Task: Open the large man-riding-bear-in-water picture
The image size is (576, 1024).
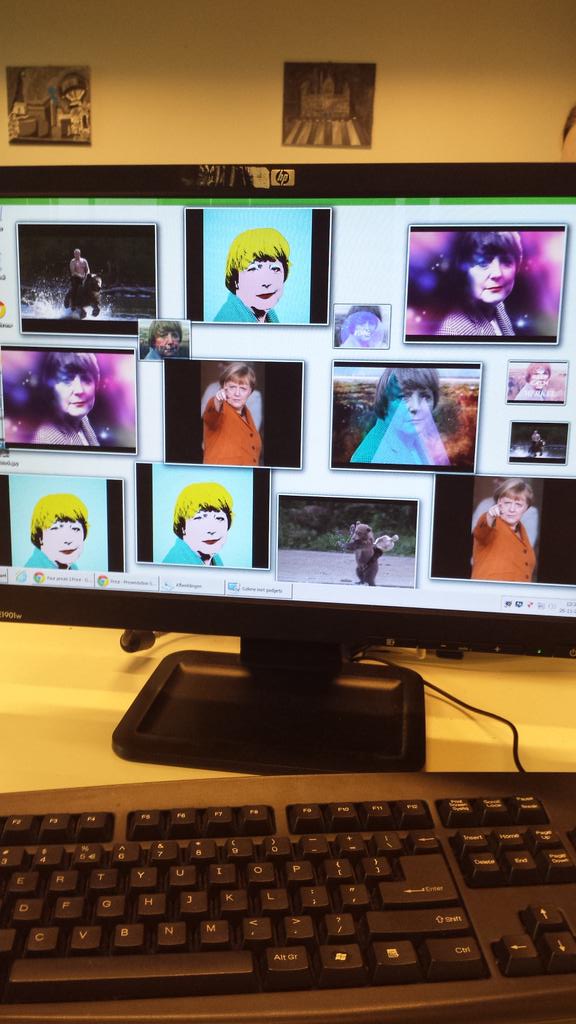Action: tap(87, 279)
